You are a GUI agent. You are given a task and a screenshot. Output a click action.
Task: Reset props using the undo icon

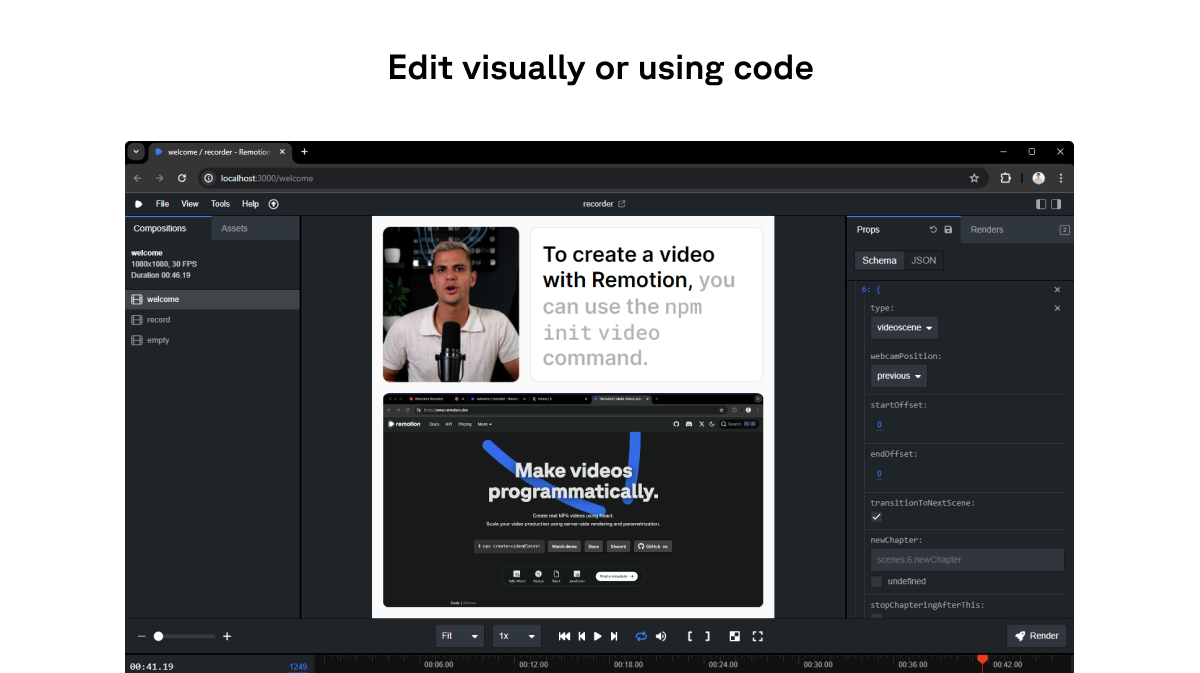tap(933, 229)
